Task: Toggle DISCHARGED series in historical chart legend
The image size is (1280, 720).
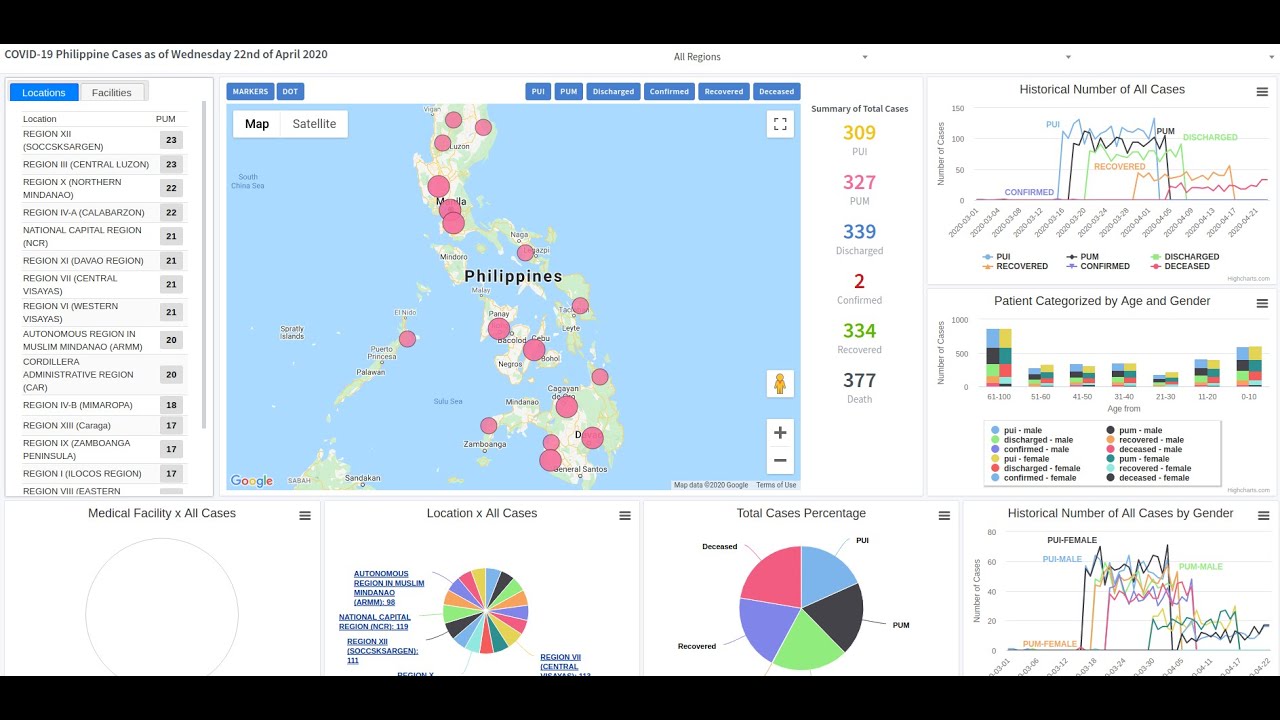Action: point(1183,257)
